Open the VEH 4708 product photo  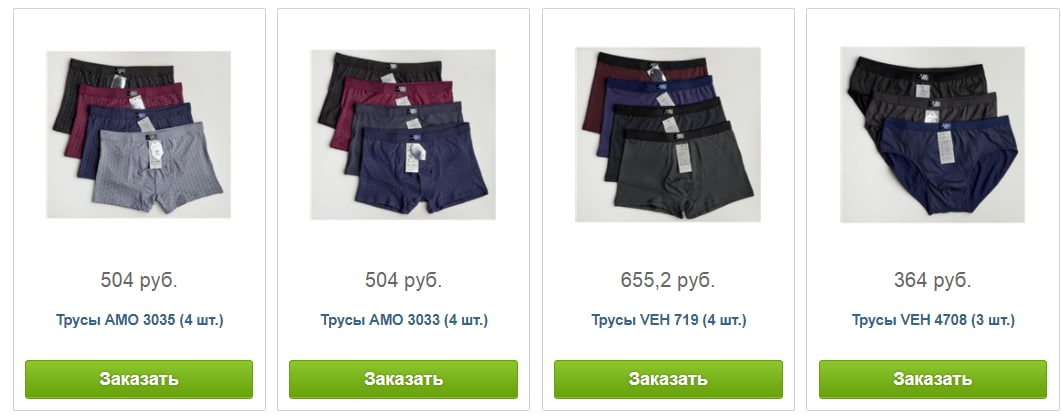point(933,134)
